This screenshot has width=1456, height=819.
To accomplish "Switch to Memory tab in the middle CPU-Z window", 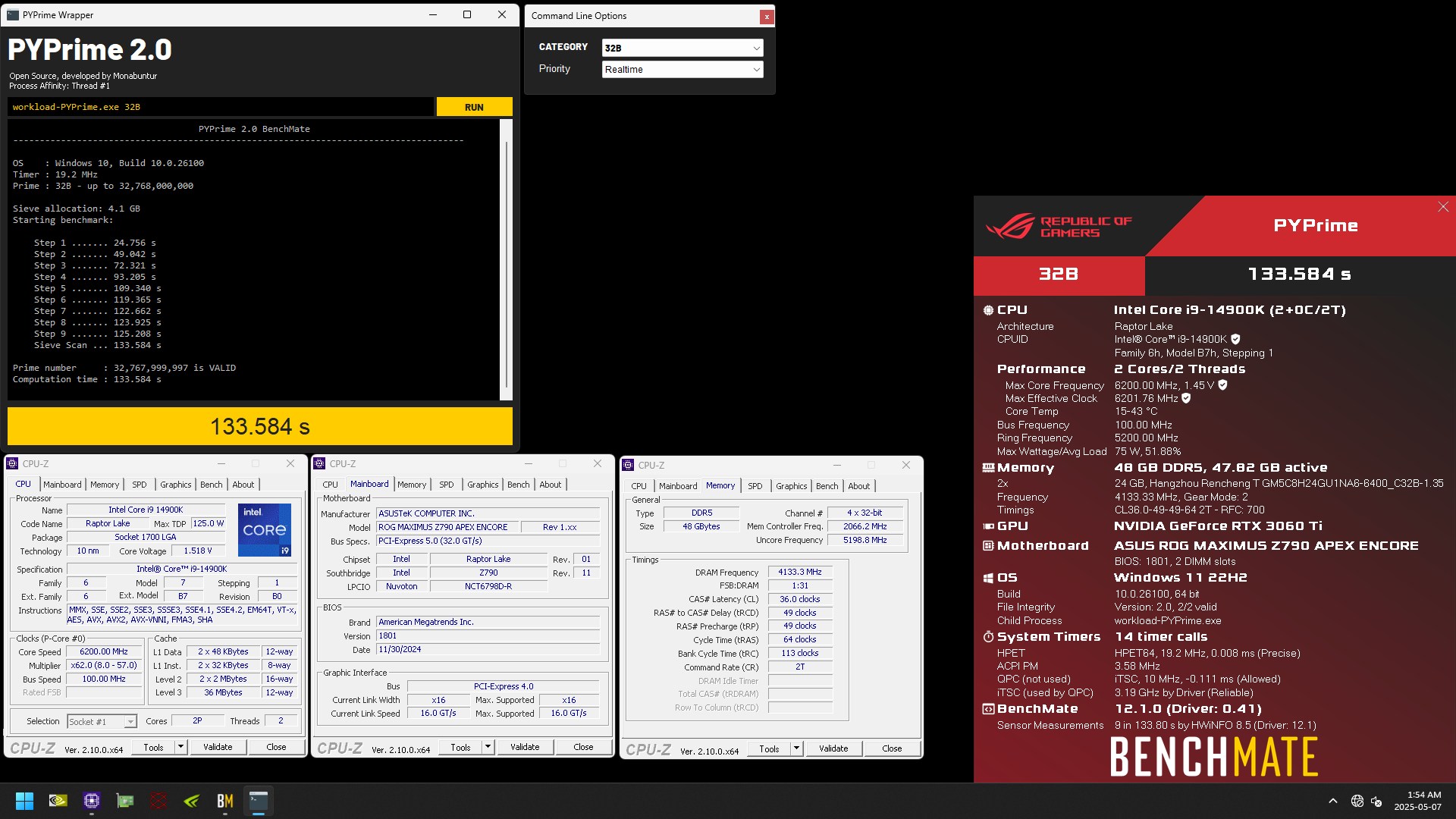I will tap(412, 485).
